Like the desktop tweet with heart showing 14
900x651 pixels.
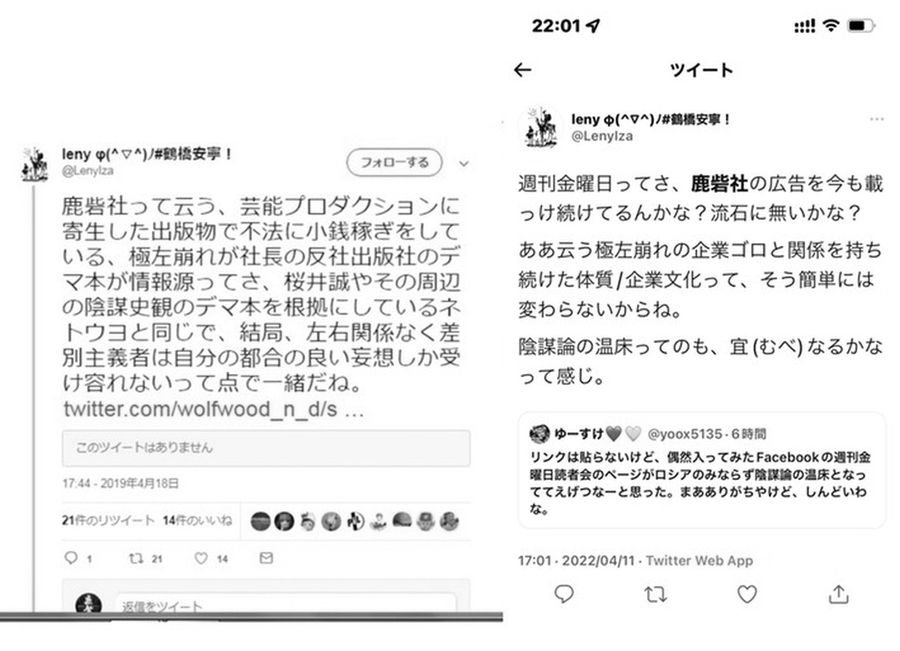click(x=201, y=557)
